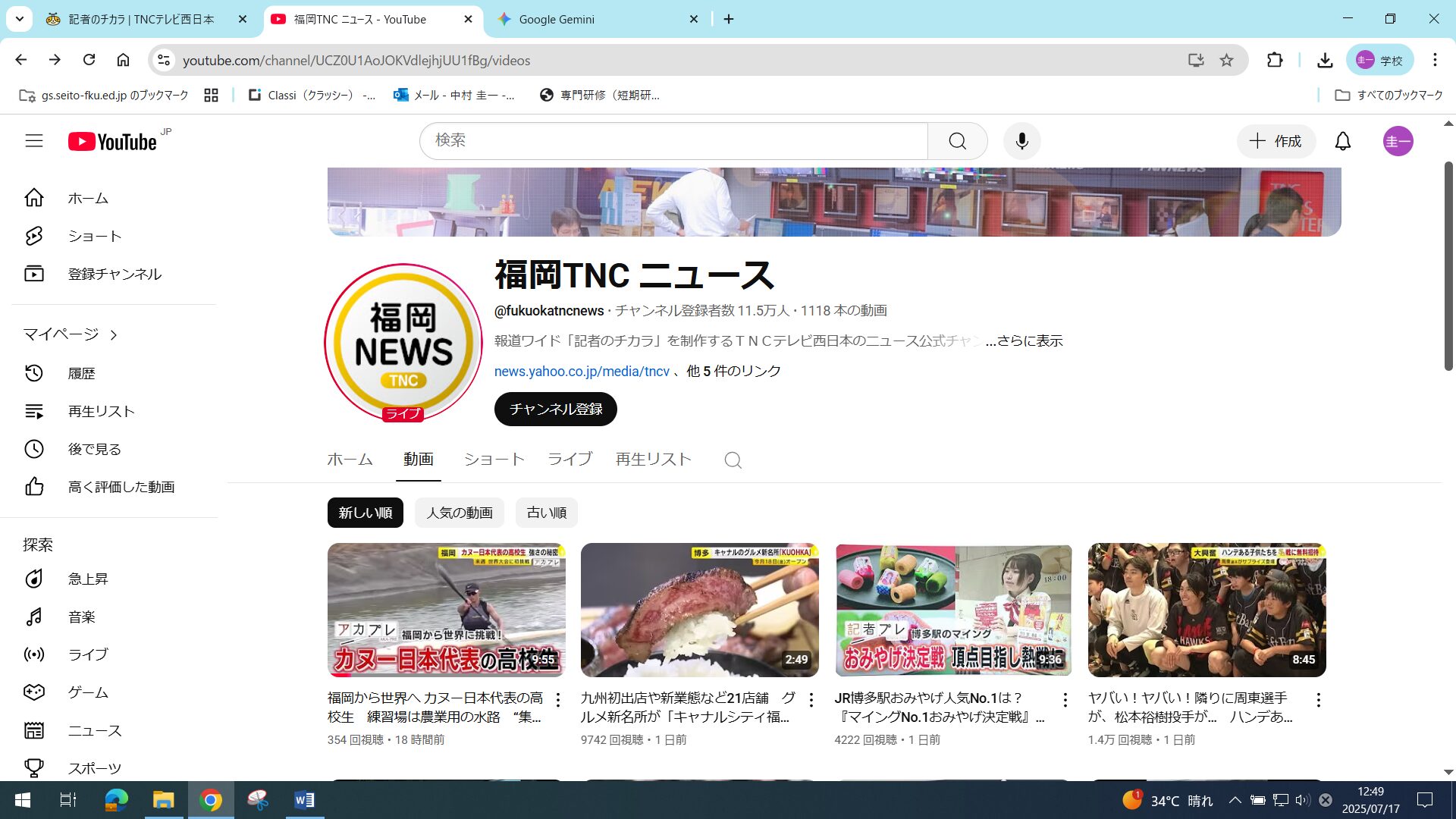Screen dimensions: 1456x819
Task: Switch to the ライブ channel tab
Action: pyautogui.click(x=570, y=460)
